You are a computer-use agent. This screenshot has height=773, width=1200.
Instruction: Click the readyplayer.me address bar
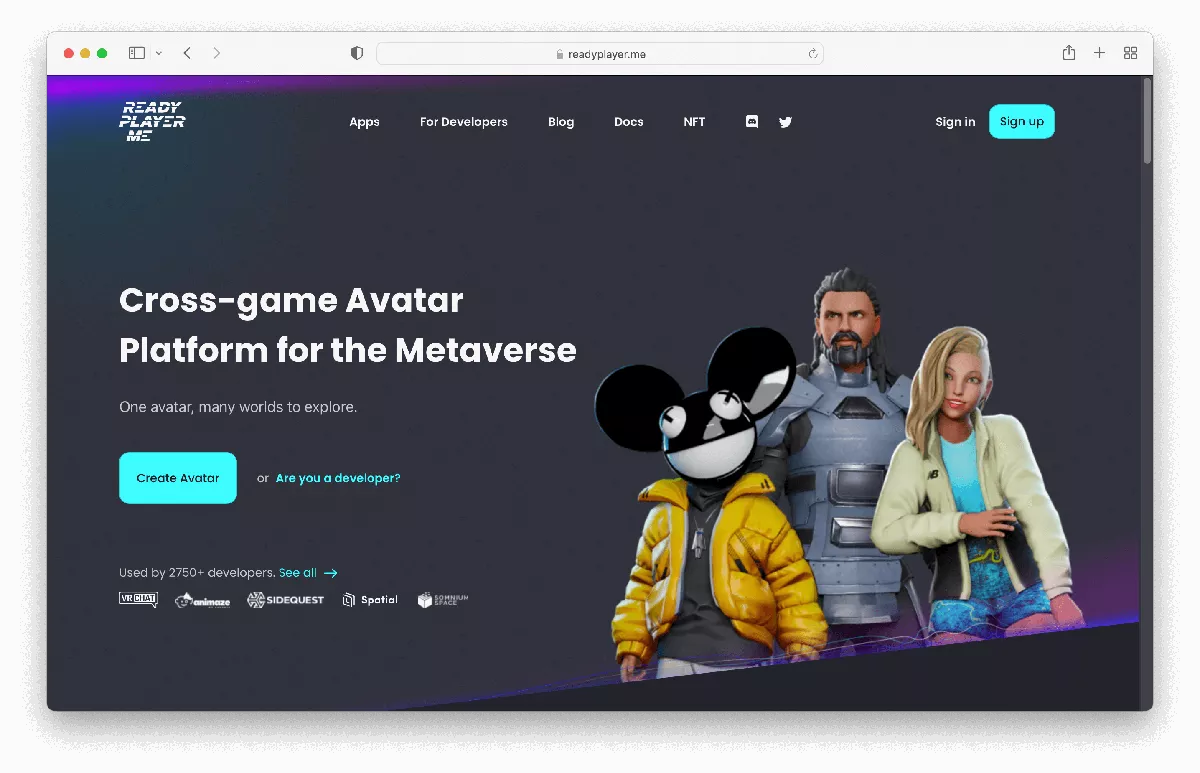pos(600,54)
